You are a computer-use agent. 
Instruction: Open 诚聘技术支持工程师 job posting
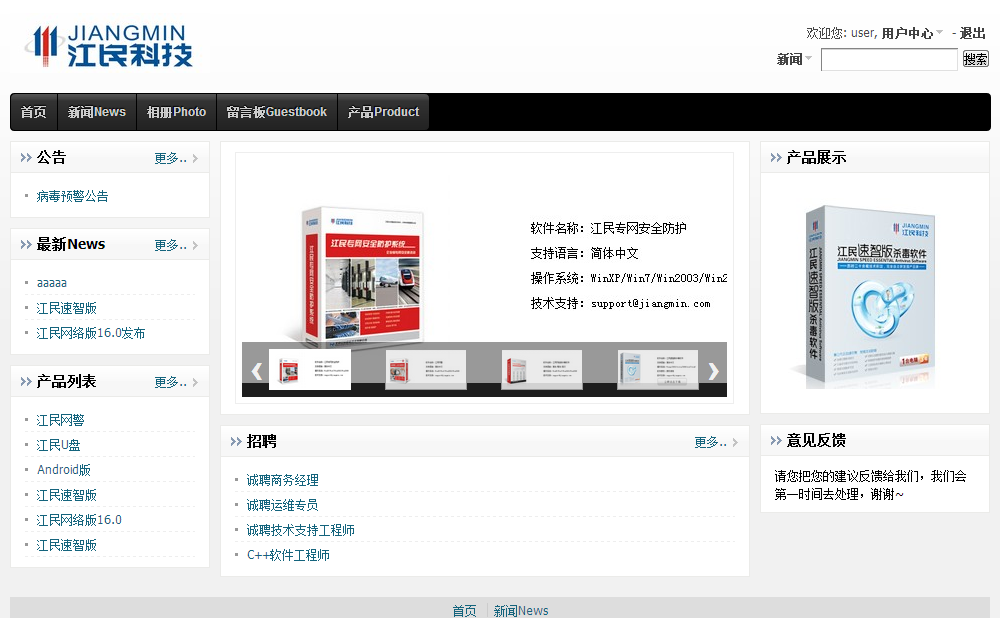click(x=301, y=530)
